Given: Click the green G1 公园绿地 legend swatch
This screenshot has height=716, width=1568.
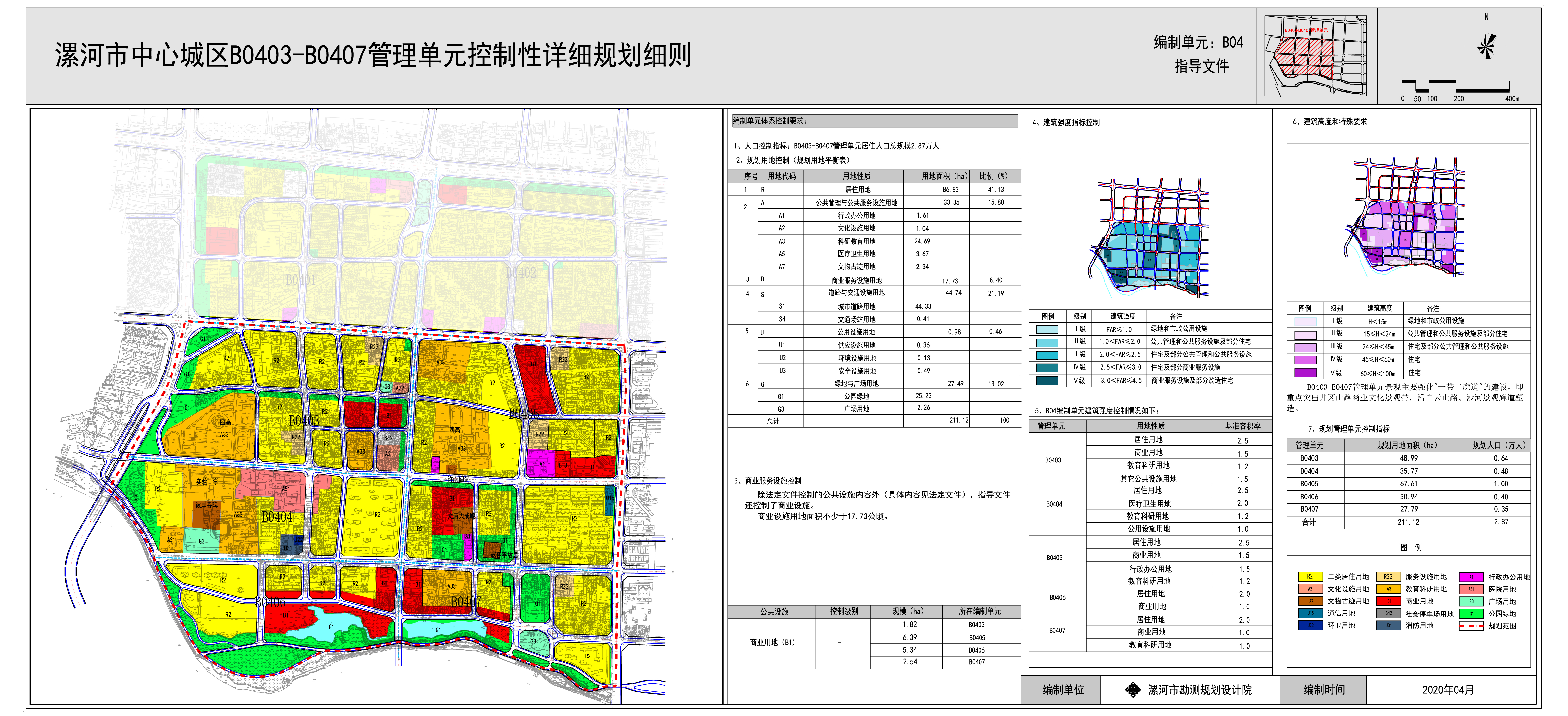Looking at the screenshot, I should tap(1471, 614).
